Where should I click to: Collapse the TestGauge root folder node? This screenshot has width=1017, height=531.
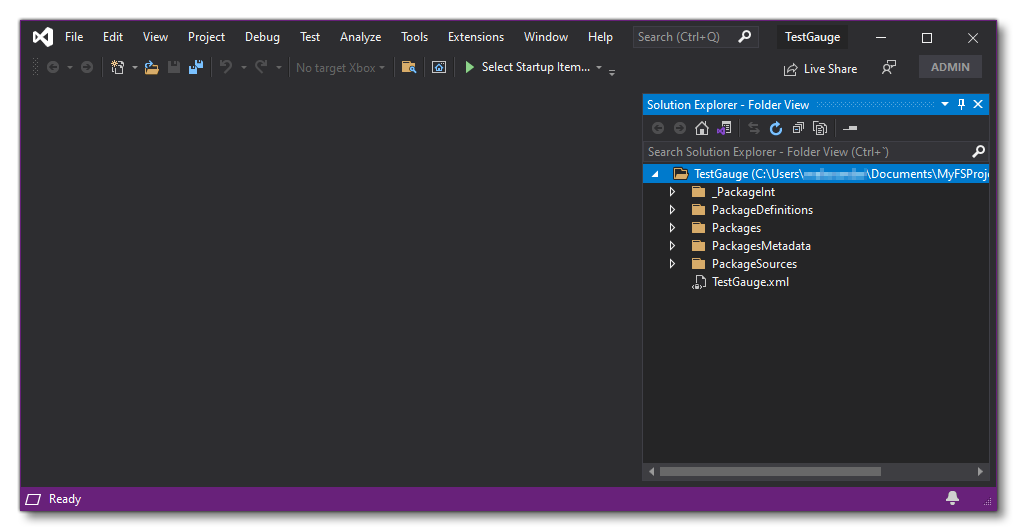click(655, 174)
